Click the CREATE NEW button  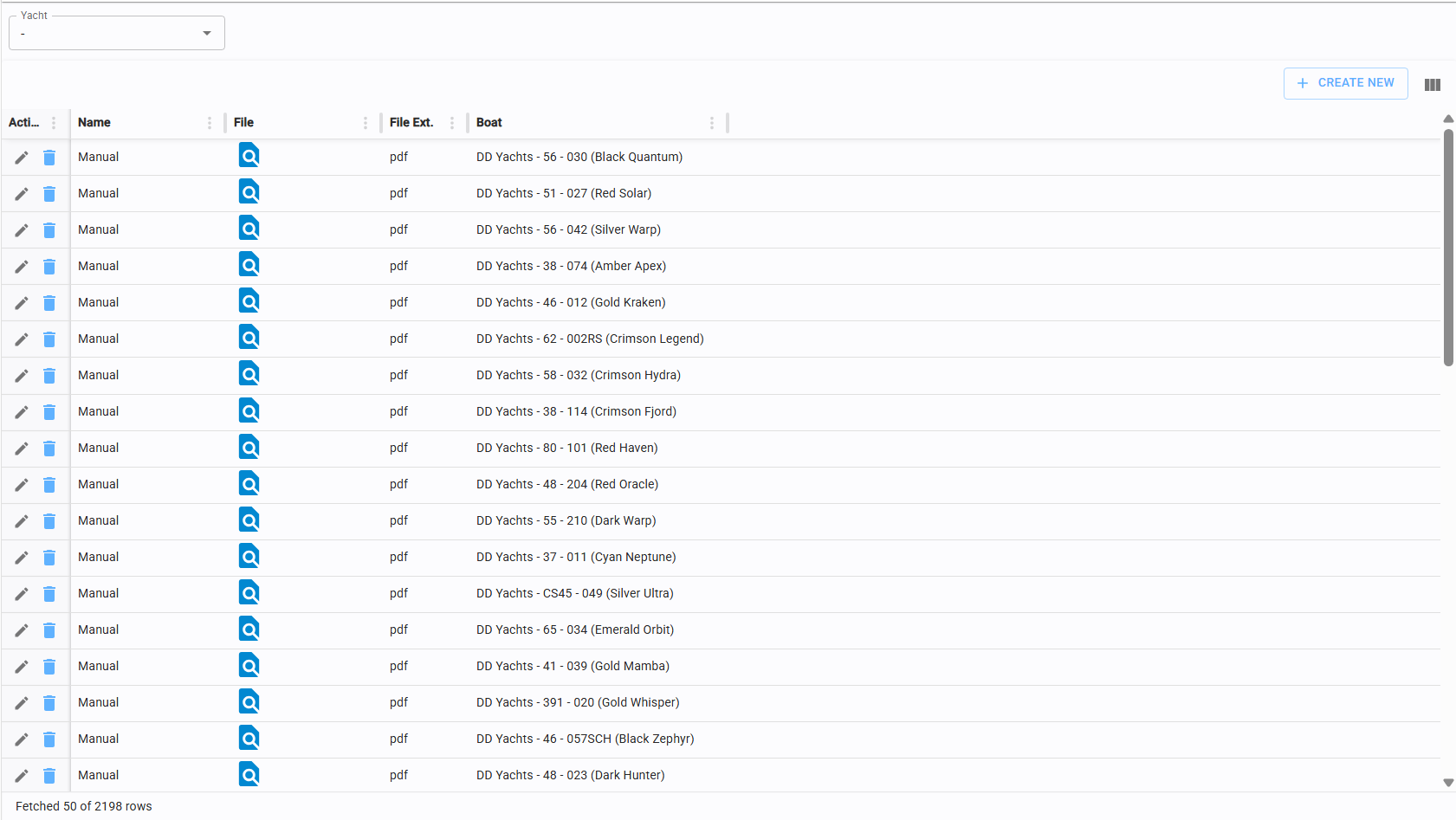pyautogui.click(x=1345, y=83)
